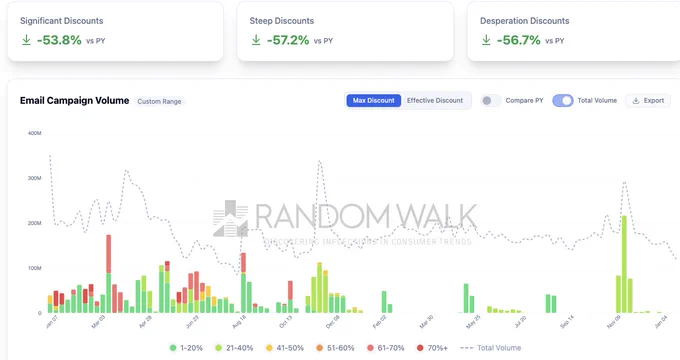Click the Jul 20 x-axis label
The image size is (680, 360).
pos(520,322)
